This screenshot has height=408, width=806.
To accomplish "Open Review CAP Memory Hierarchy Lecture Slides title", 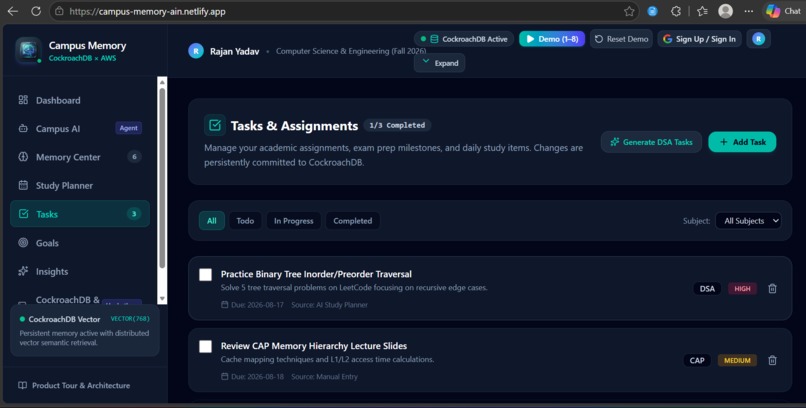I will point(314,346).
